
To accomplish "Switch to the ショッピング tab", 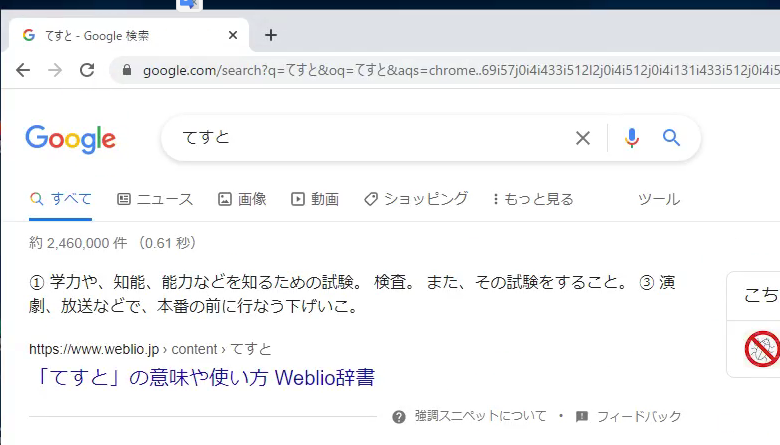I will coord(416,199).
